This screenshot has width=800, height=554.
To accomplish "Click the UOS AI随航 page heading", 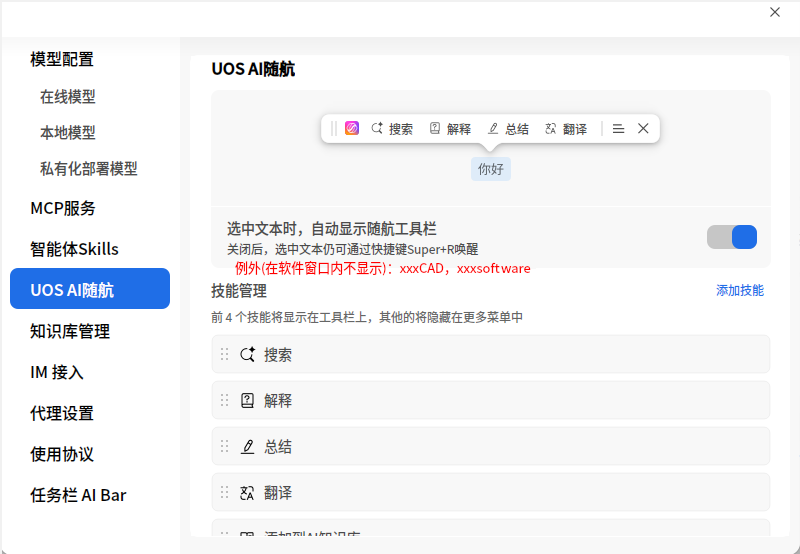I will point(254,69).
